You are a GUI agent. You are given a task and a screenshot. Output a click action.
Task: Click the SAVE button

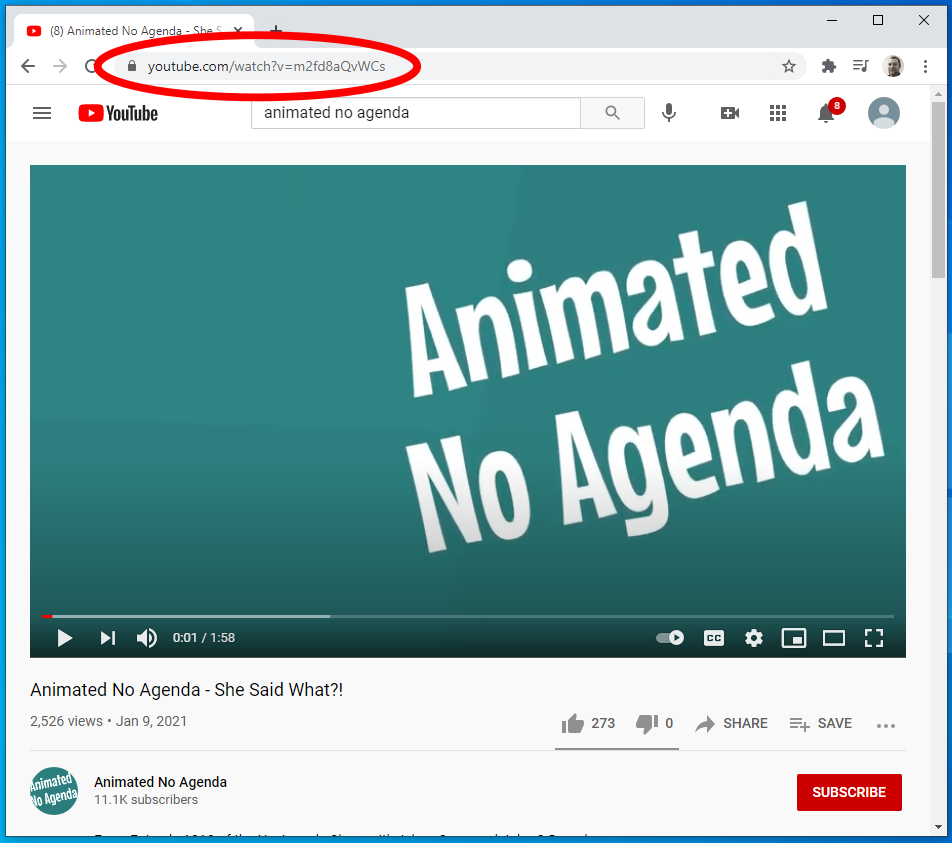820,723
